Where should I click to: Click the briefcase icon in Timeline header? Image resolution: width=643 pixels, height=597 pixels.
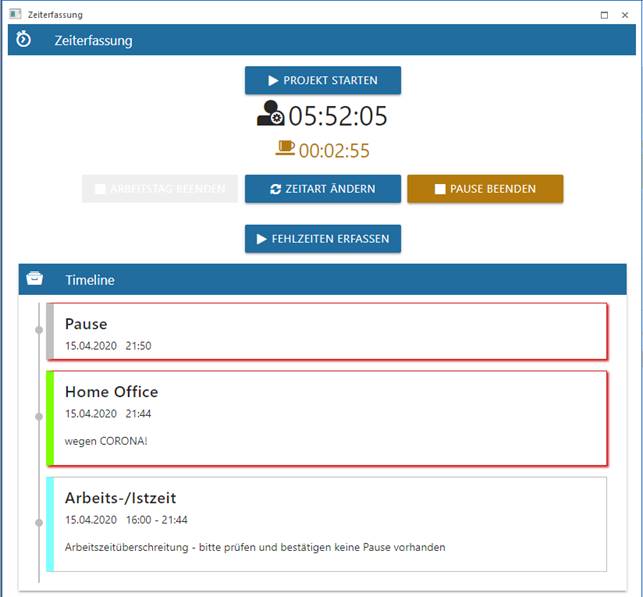point(35,279)
